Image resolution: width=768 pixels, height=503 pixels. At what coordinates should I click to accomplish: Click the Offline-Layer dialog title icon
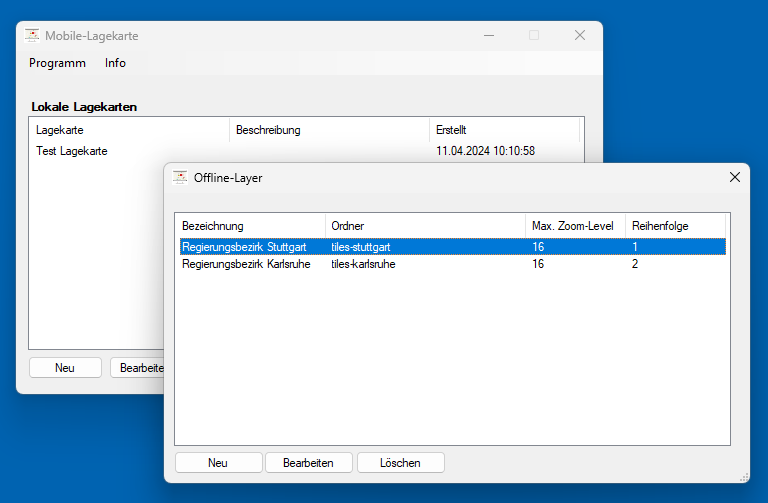pos(180,177)
